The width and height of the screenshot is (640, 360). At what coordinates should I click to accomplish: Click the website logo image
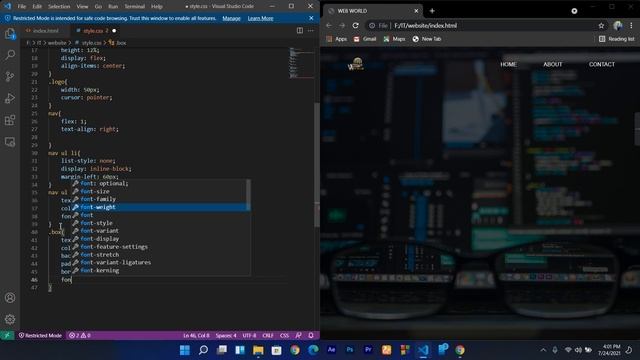(356, 64)
